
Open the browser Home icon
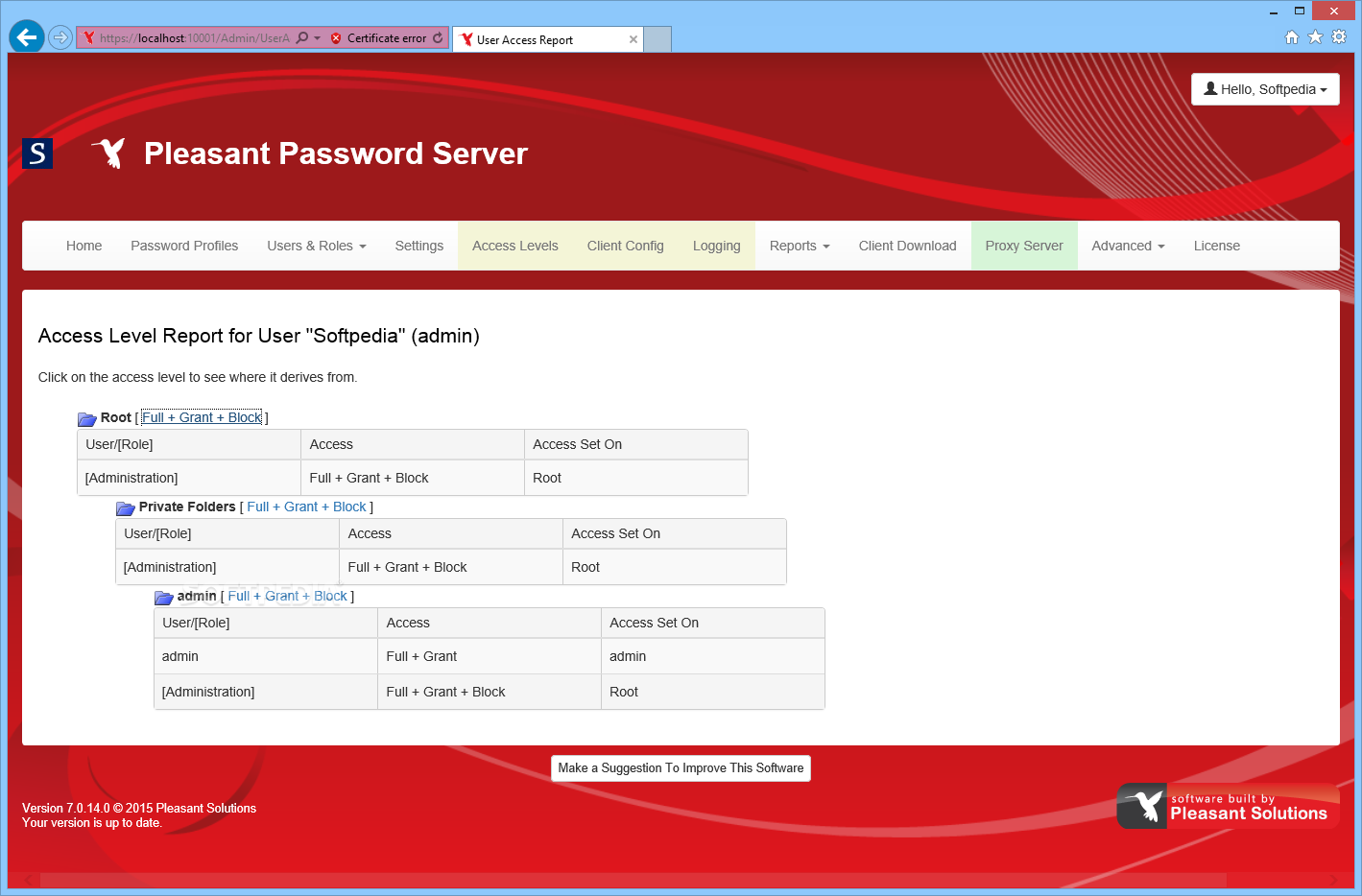point(1292,36)
